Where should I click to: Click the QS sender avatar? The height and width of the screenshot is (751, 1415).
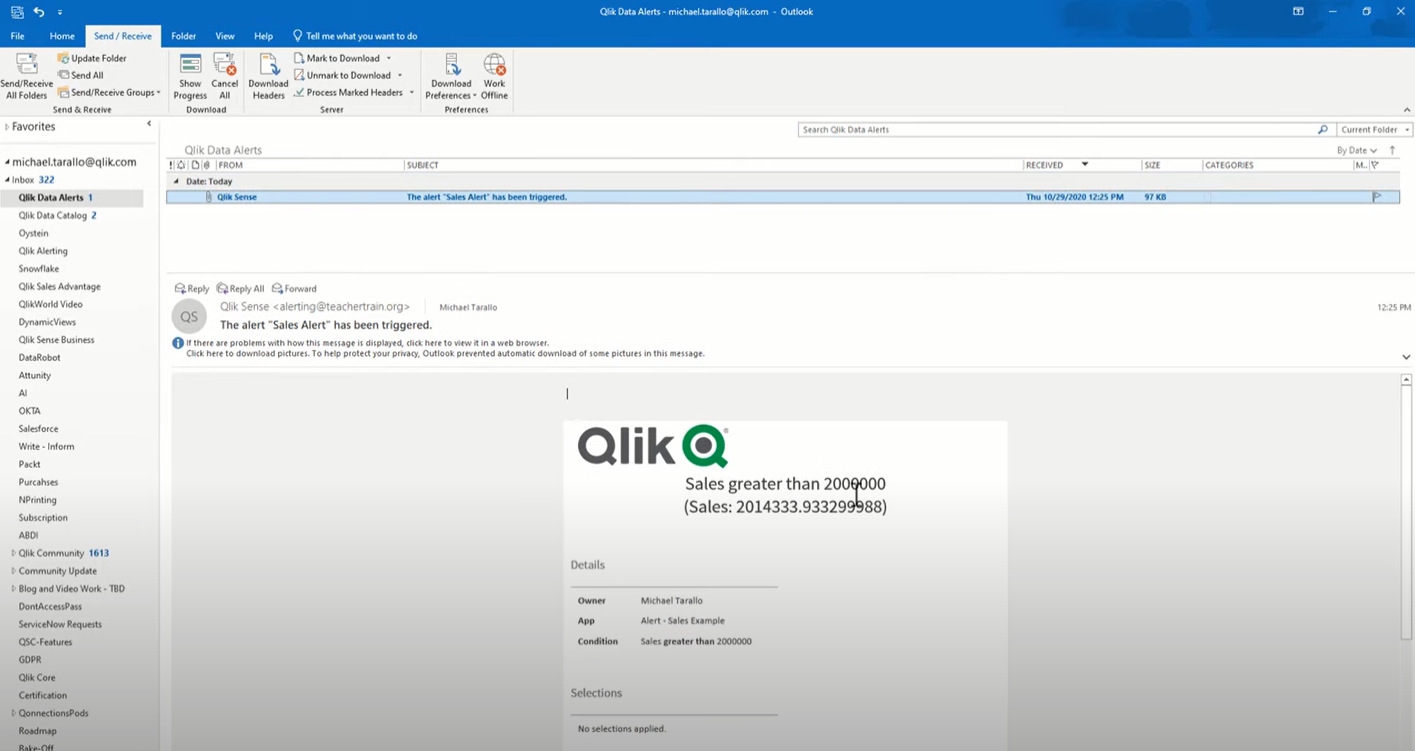[x=189, y=316]
